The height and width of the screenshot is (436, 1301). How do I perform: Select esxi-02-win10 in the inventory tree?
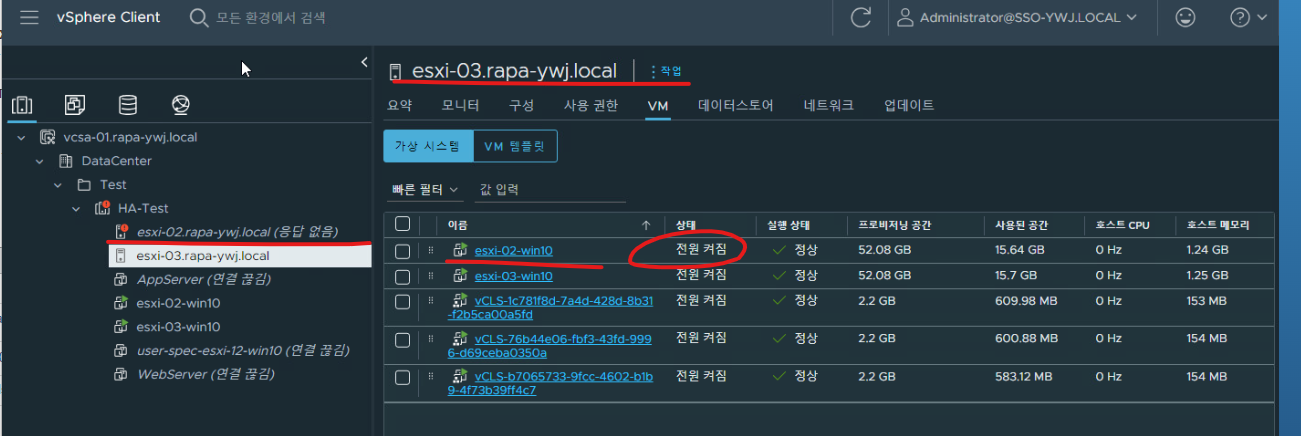coord(178,303)
